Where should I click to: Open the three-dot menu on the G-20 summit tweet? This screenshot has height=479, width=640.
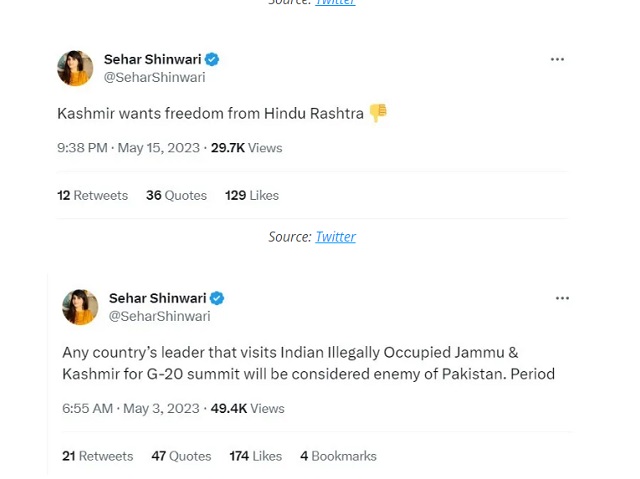pos(562,298)
